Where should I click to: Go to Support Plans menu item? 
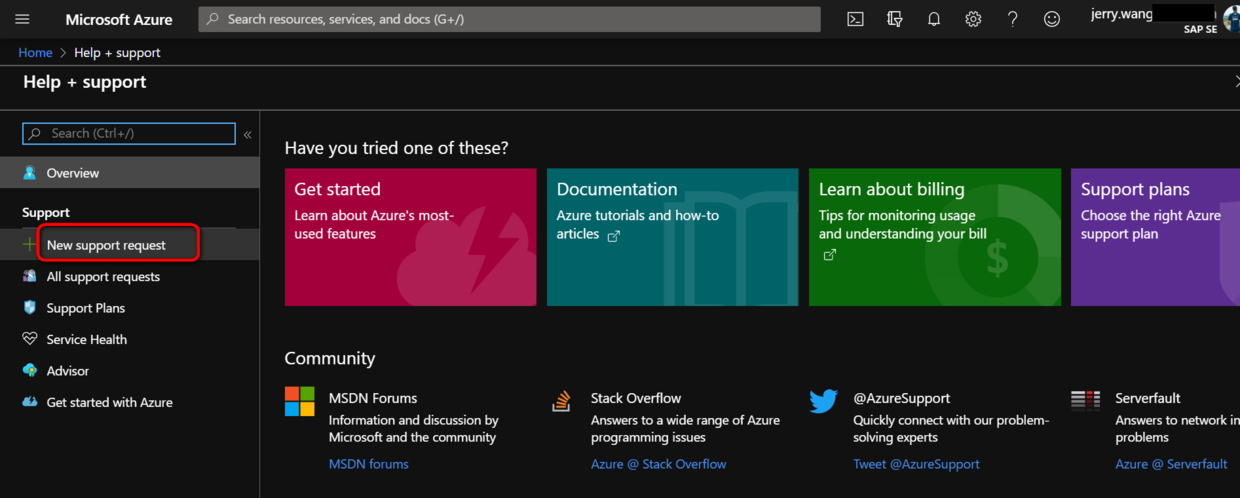86,308
